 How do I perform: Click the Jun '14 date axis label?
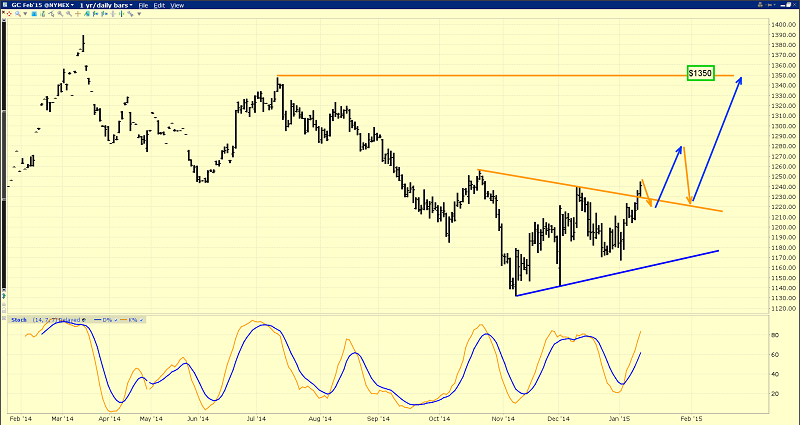pyautogui.click(x=197, y=418)
